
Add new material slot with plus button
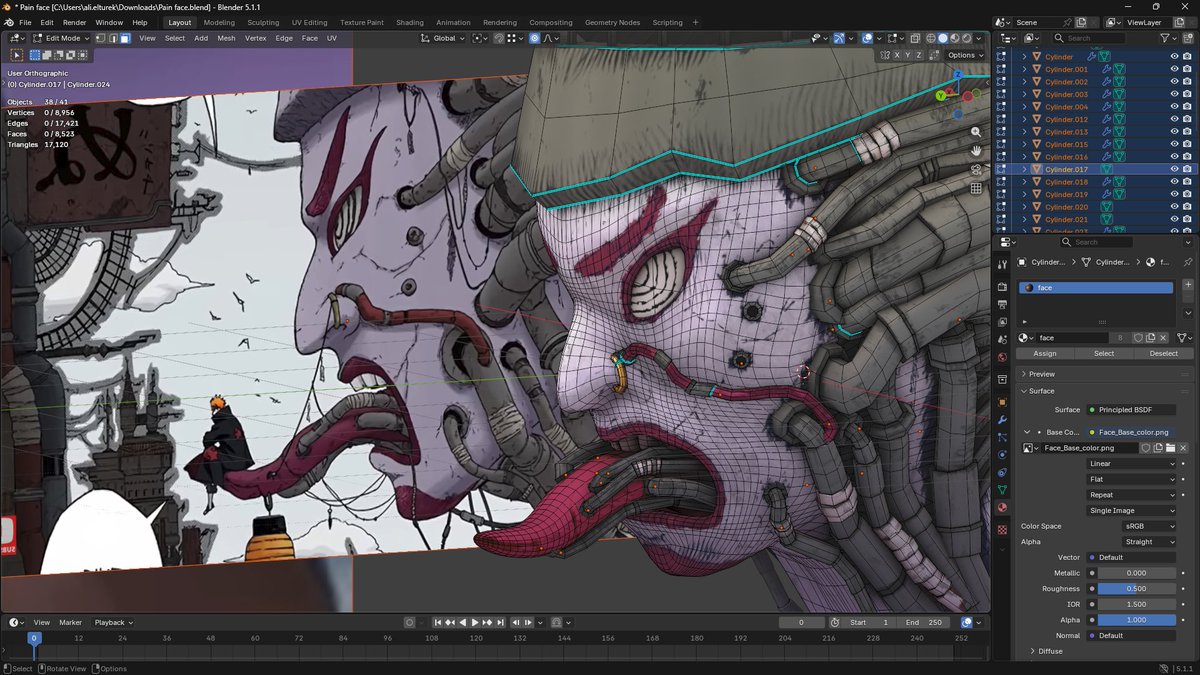[1186, 286]
